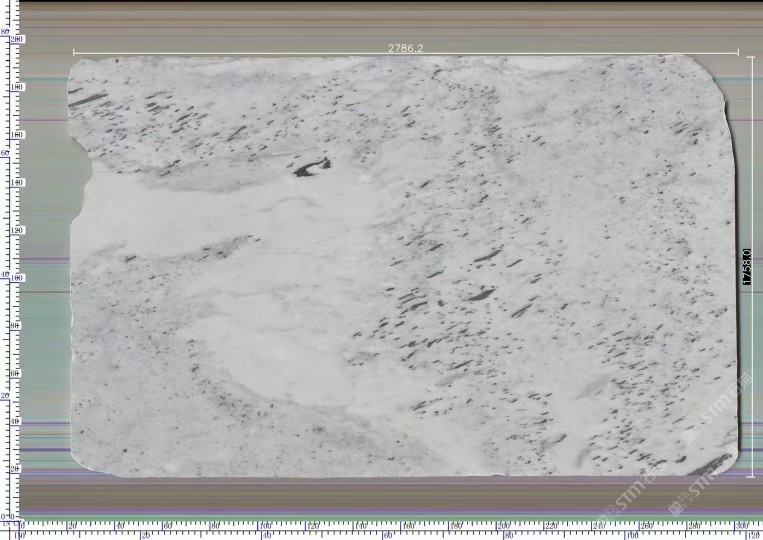Click the left end of the width dimension line

[x=73, y=53]
